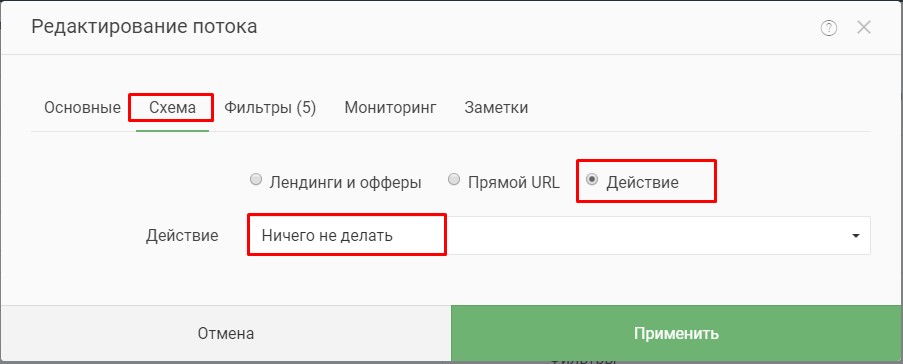Apply changes with the Применить button

pos(676,333)
